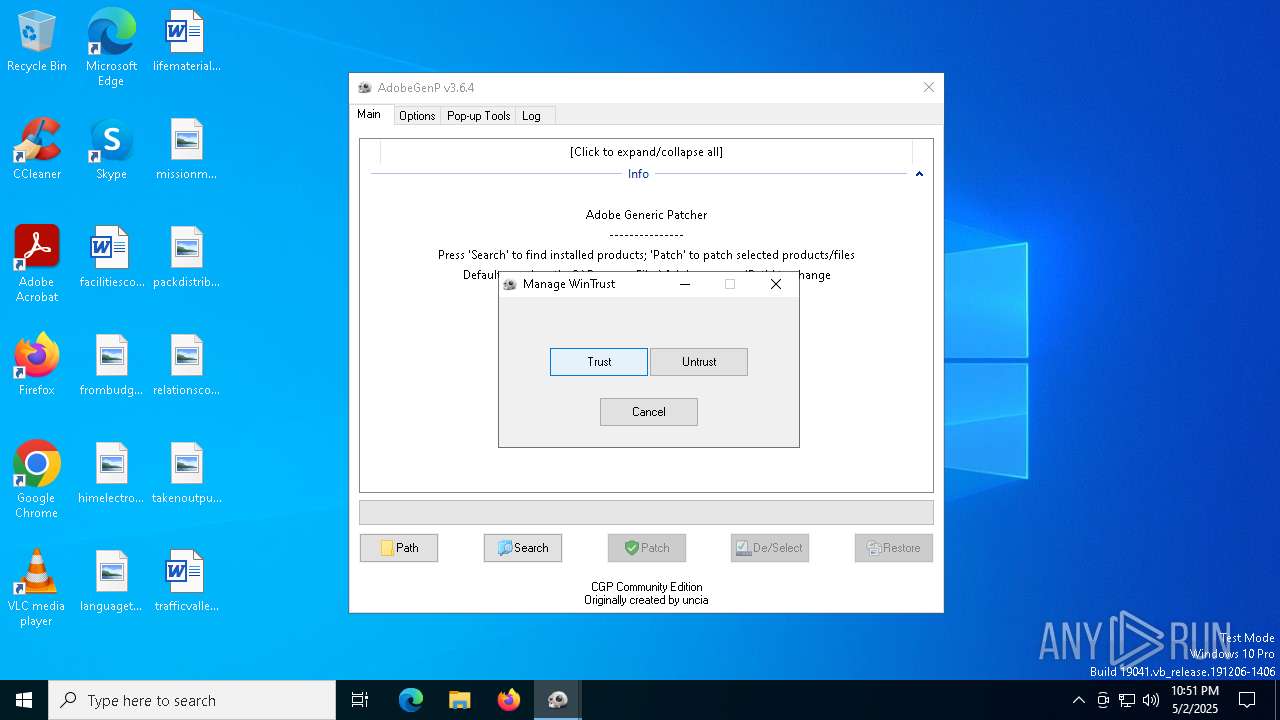This screenshot has width=1280, height=720.
Task: Open the Windows Start menu
Action: pyautogui.click(x=24, y=700)
